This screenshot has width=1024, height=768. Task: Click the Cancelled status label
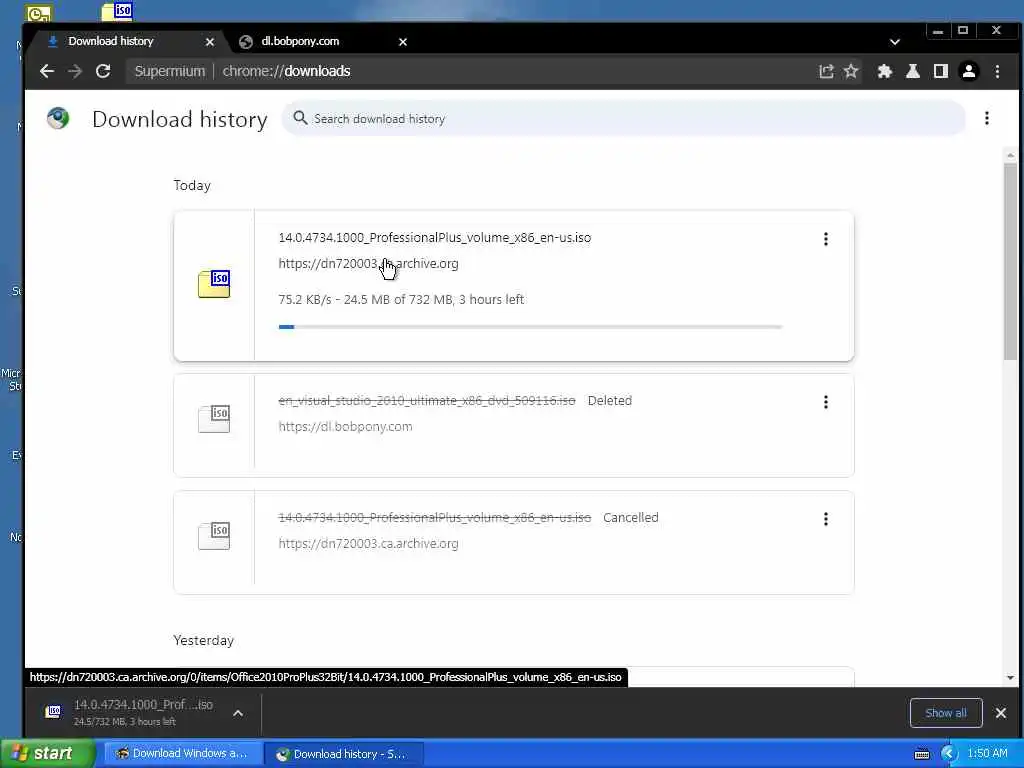click(x=630, y=517)
